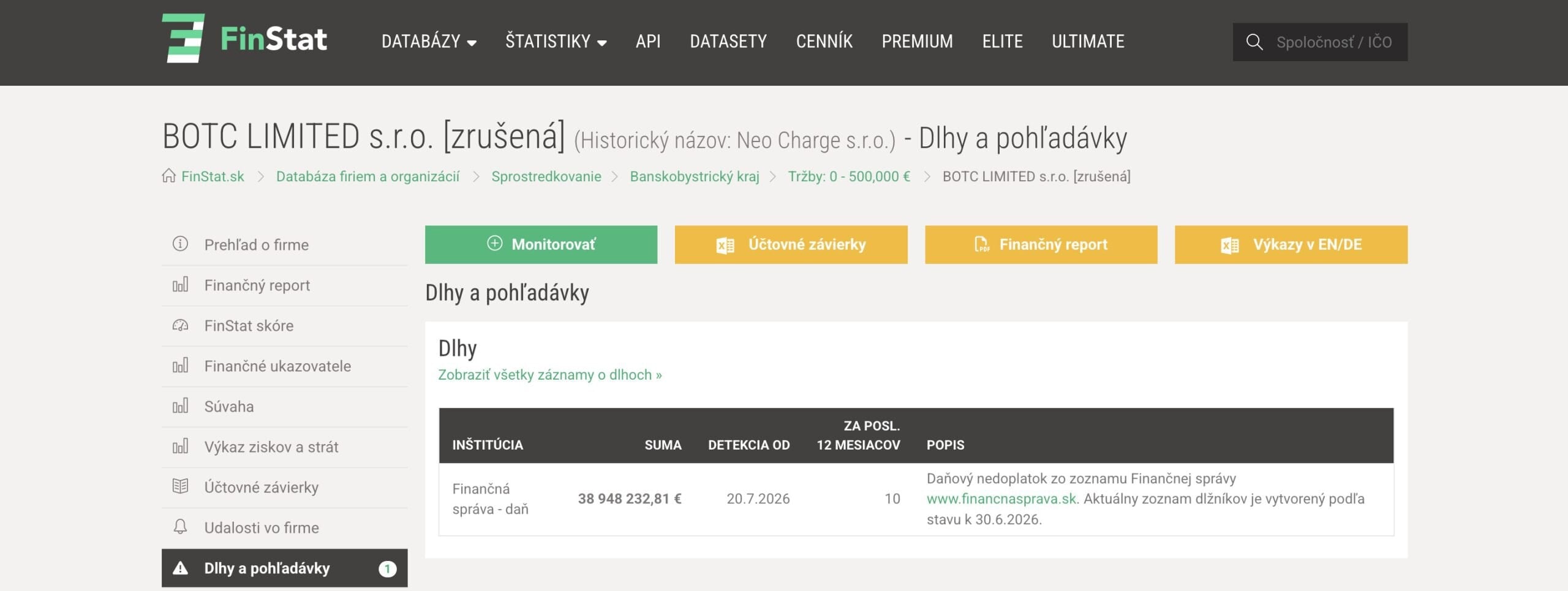Click the POPIS column header
The image size is (1568, 591).
pos(945,445)
